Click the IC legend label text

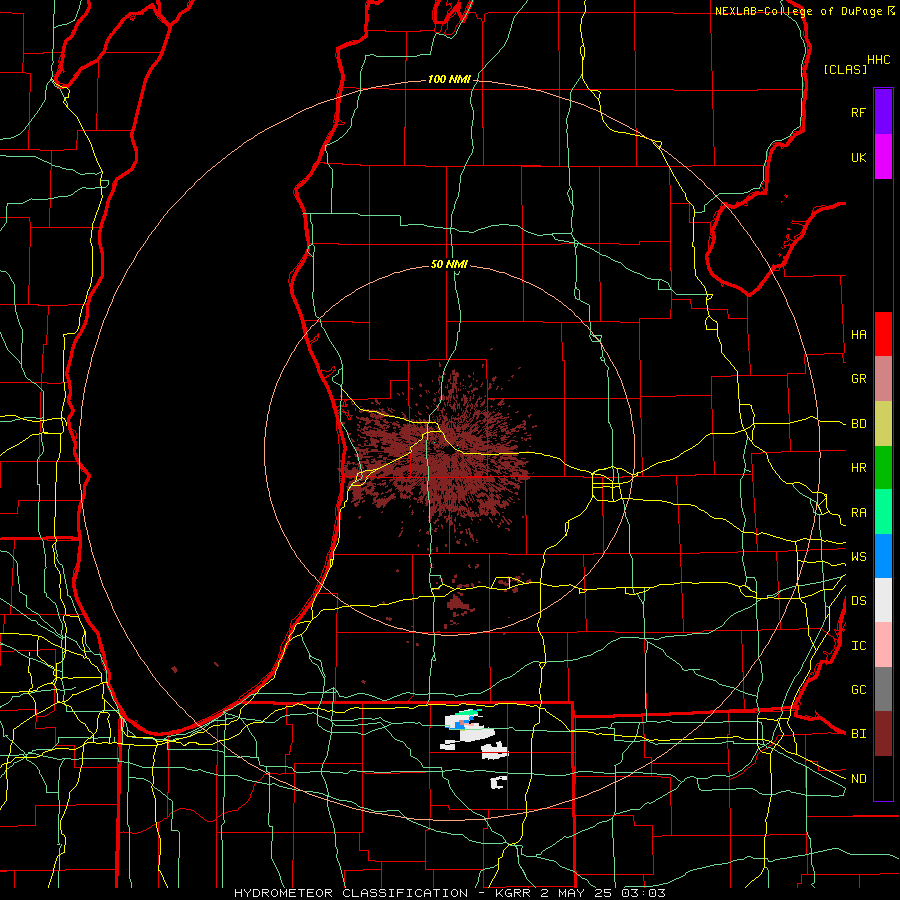(859, 645)
